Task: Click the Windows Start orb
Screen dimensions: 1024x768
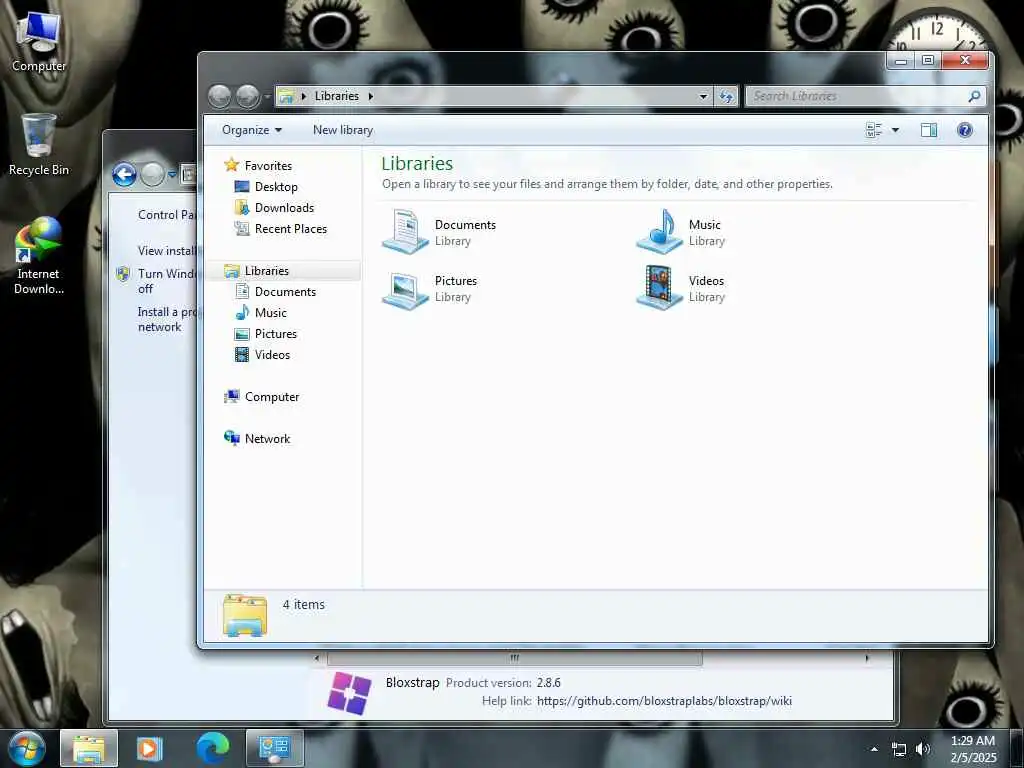Action: coord(25,748)
